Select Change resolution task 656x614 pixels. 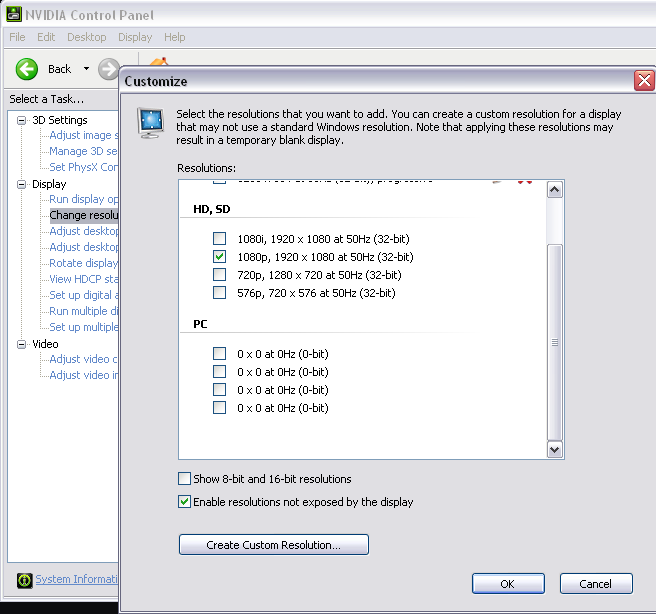[x=84, y=215]
